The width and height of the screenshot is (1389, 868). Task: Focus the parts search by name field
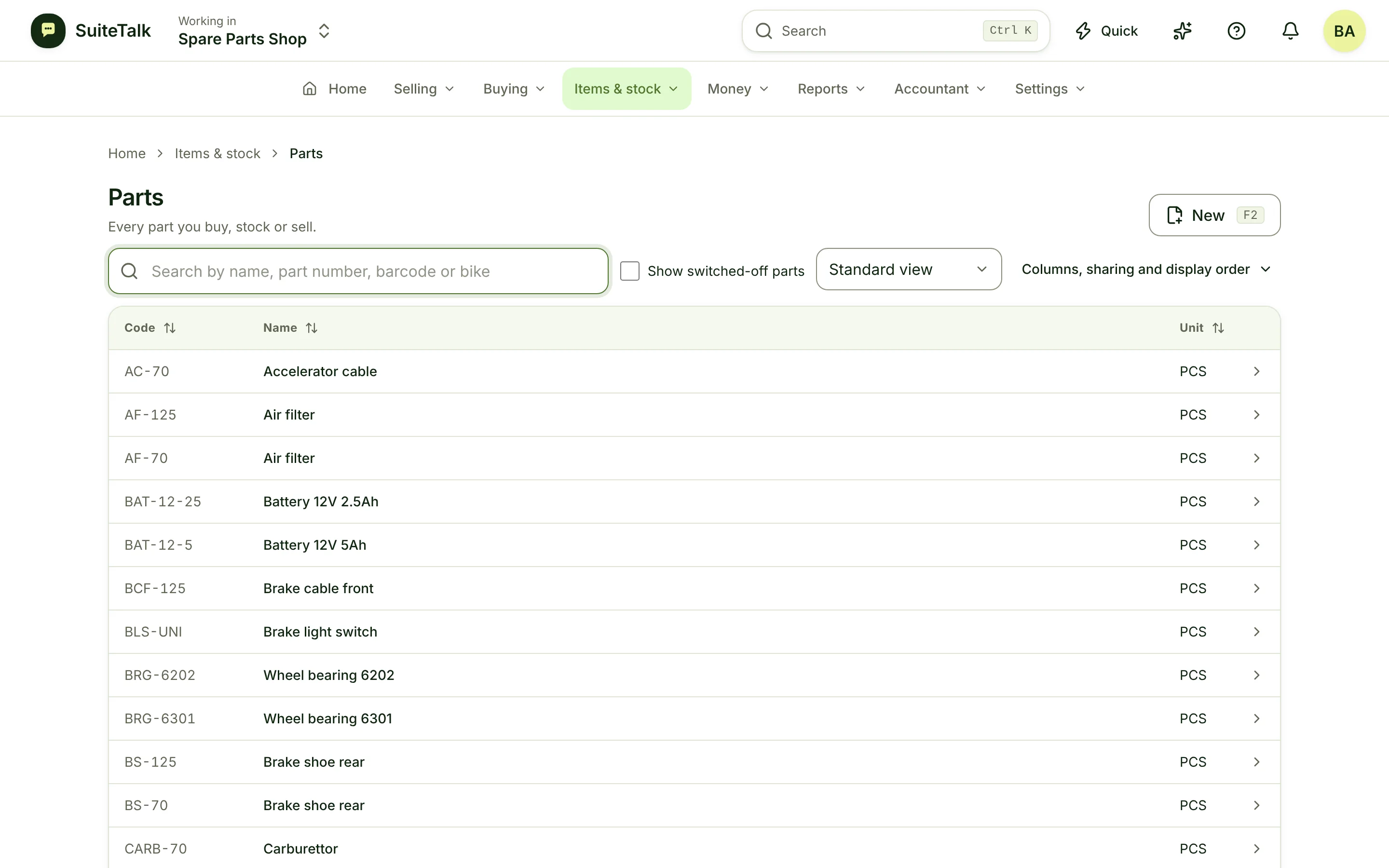tap(358, 271)
